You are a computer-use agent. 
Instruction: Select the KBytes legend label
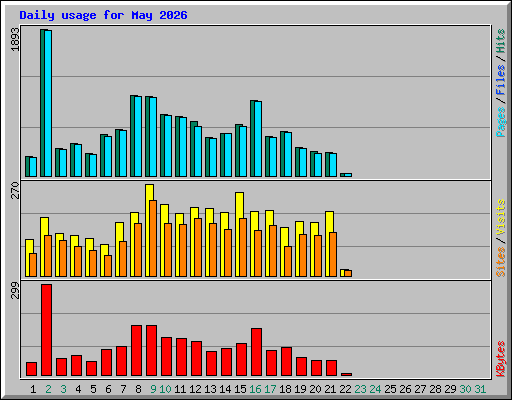[x=501, y=359]
